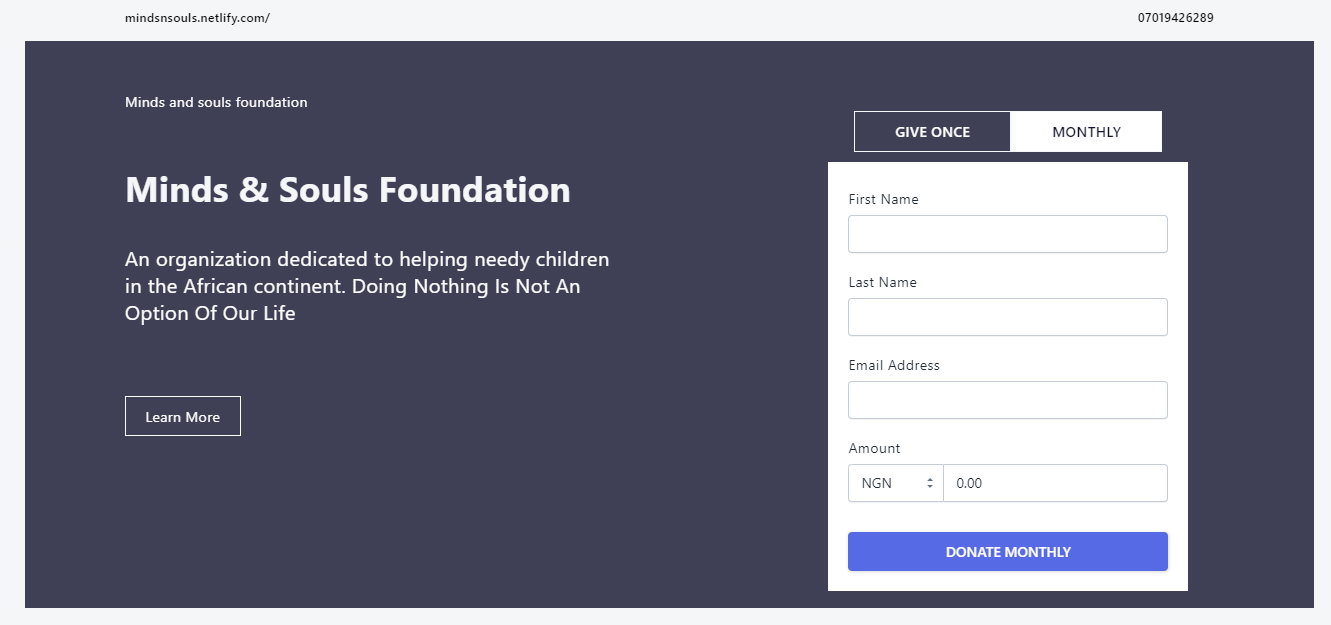Open the NGN currency dropdown

(896, 483)
